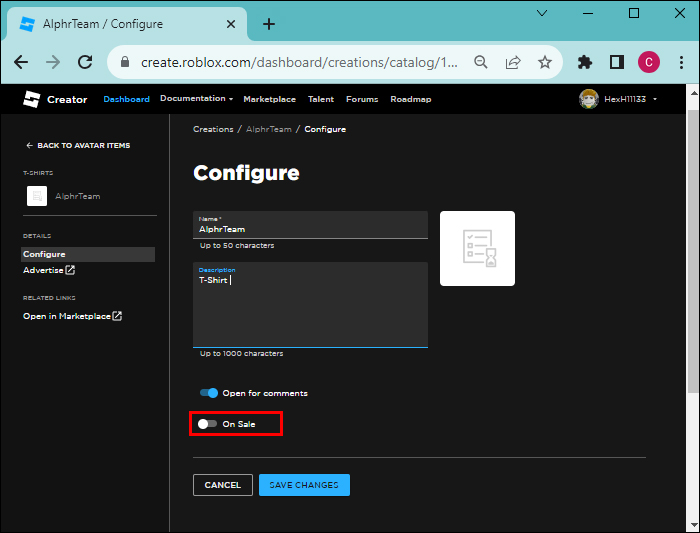Disable the Open for comments switch
Screen dimensions: 700x533
click(x=208, y=393)
